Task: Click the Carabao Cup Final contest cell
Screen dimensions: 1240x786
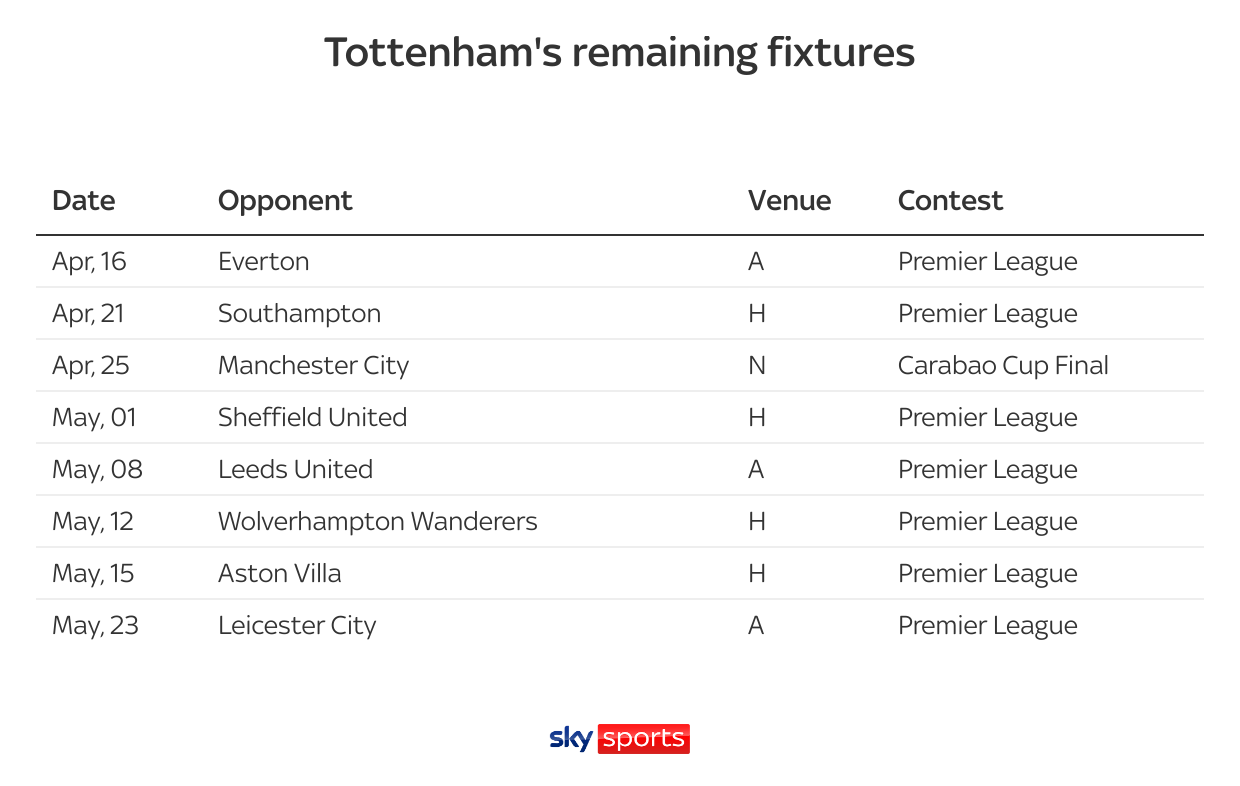Action: point(1003,366)
